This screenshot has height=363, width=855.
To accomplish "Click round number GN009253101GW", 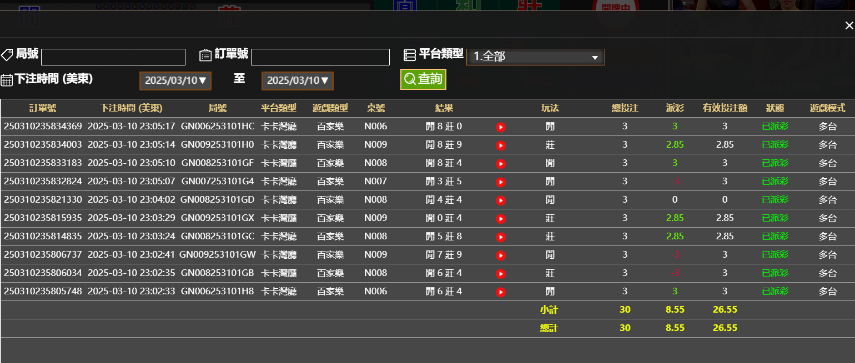I will click(x=218, y=255).
